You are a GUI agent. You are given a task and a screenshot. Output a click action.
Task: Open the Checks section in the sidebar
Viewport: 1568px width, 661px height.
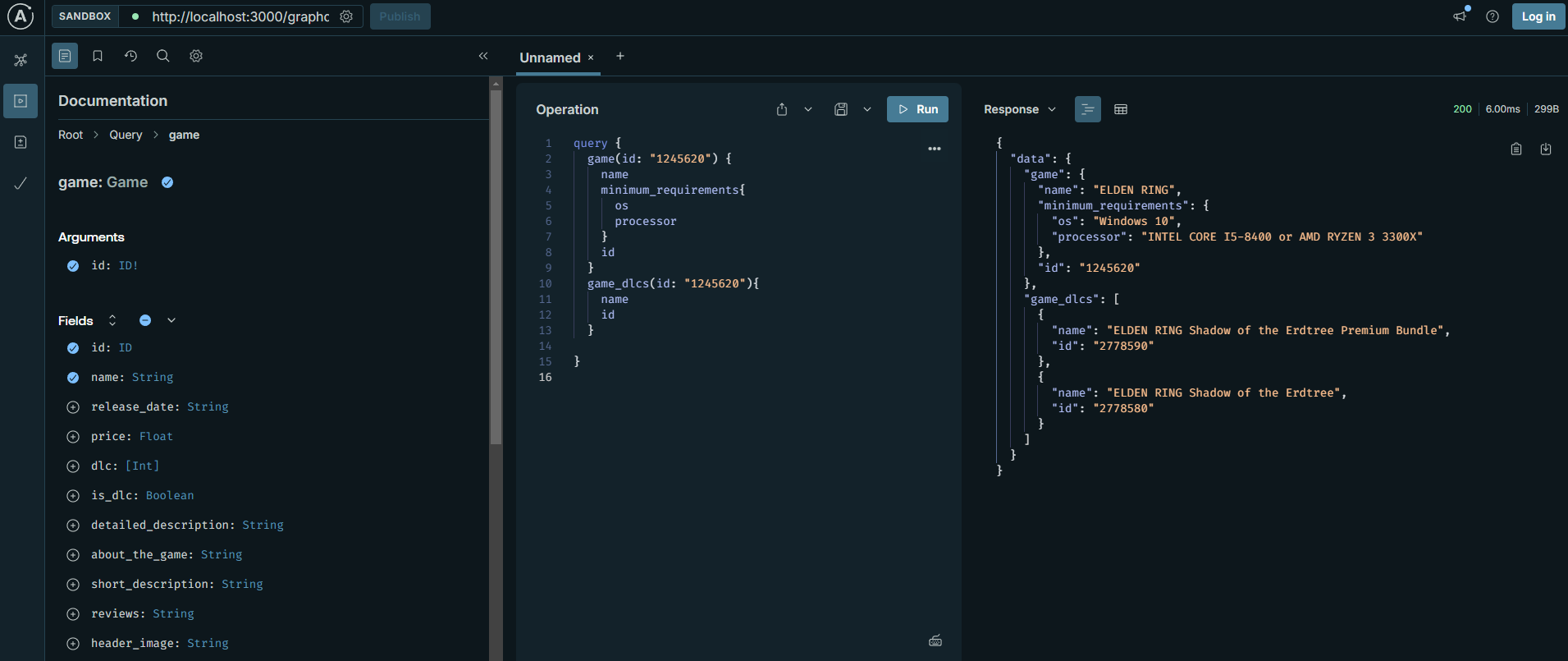pos(21,183)
